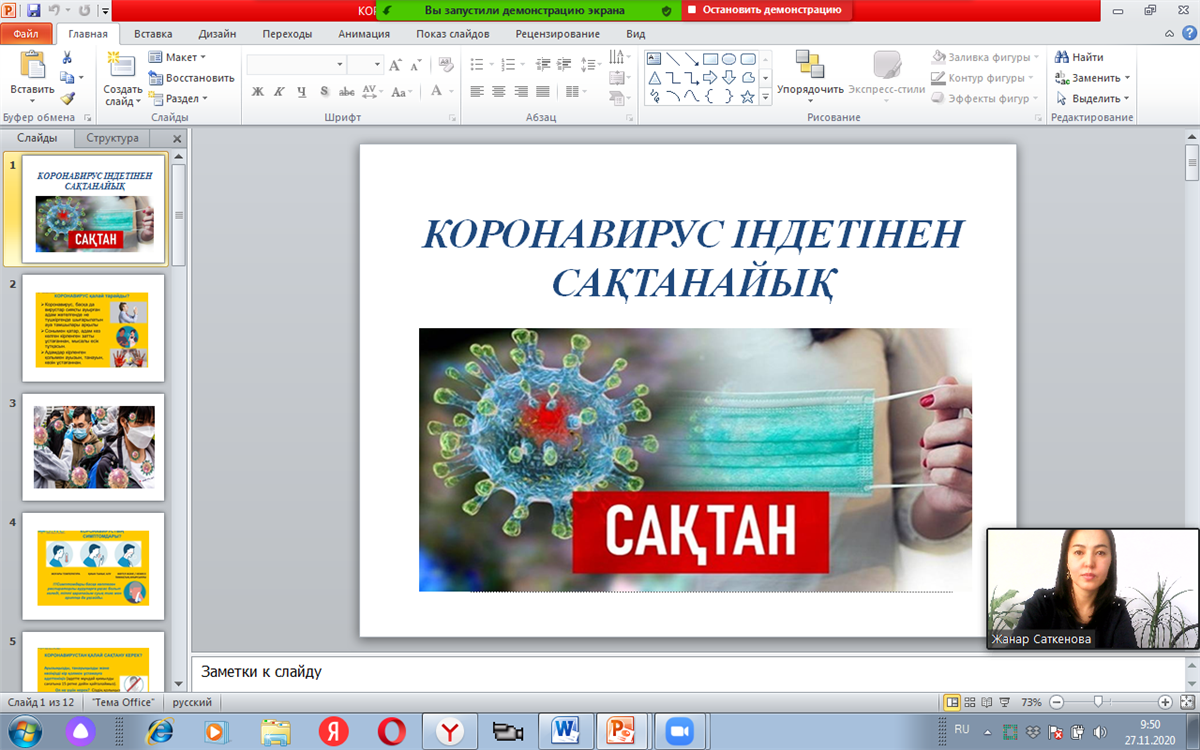Click the Восстановить slide reset button
The height and width of the screenshot is (750, 1200).
(191, 78)
